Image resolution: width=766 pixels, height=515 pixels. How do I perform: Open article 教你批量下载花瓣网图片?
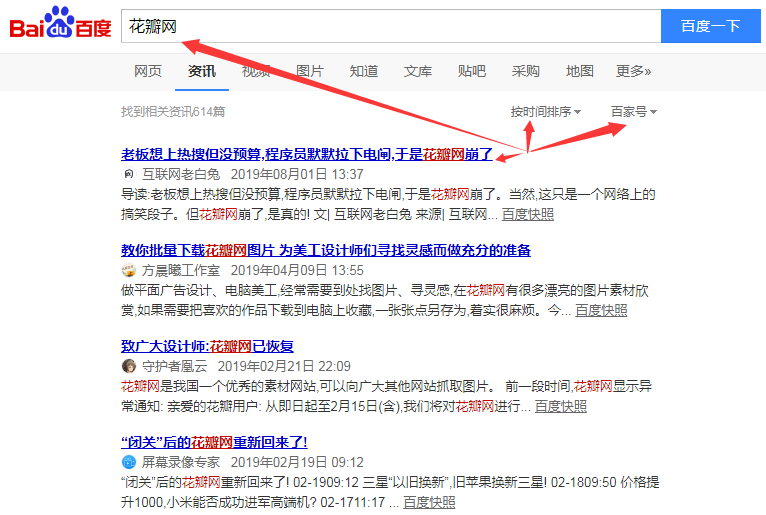[326, 251]
